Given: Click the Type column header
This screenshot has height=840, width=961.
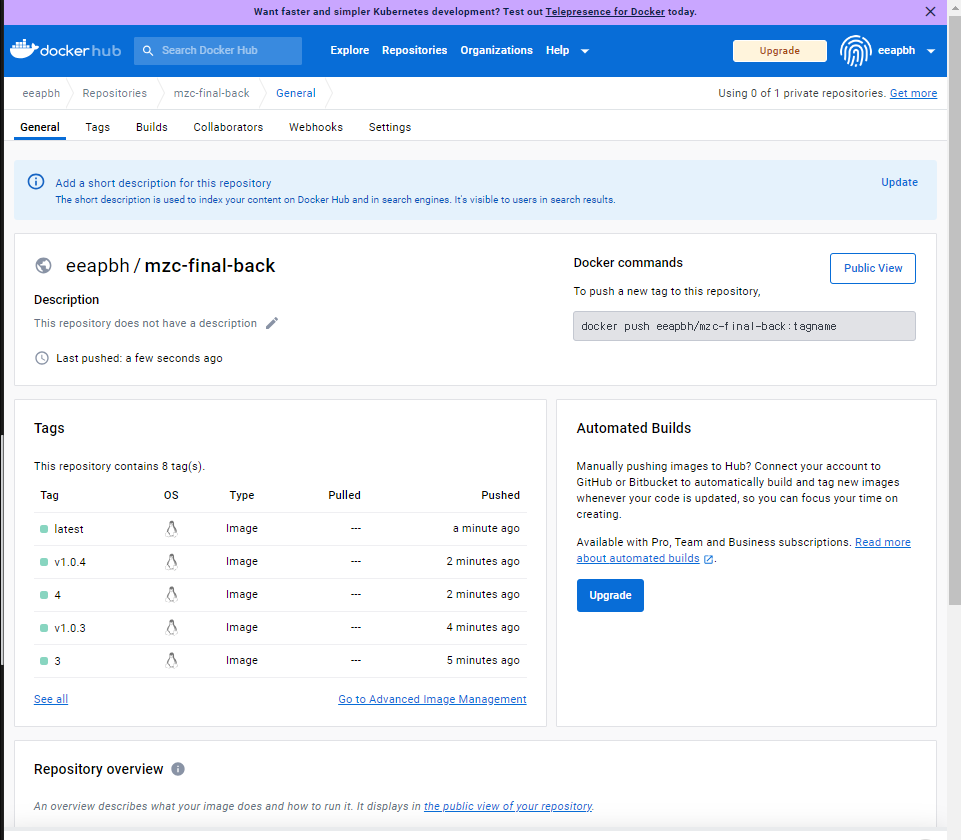Looking at the screenshot, I should pos(241,495).
